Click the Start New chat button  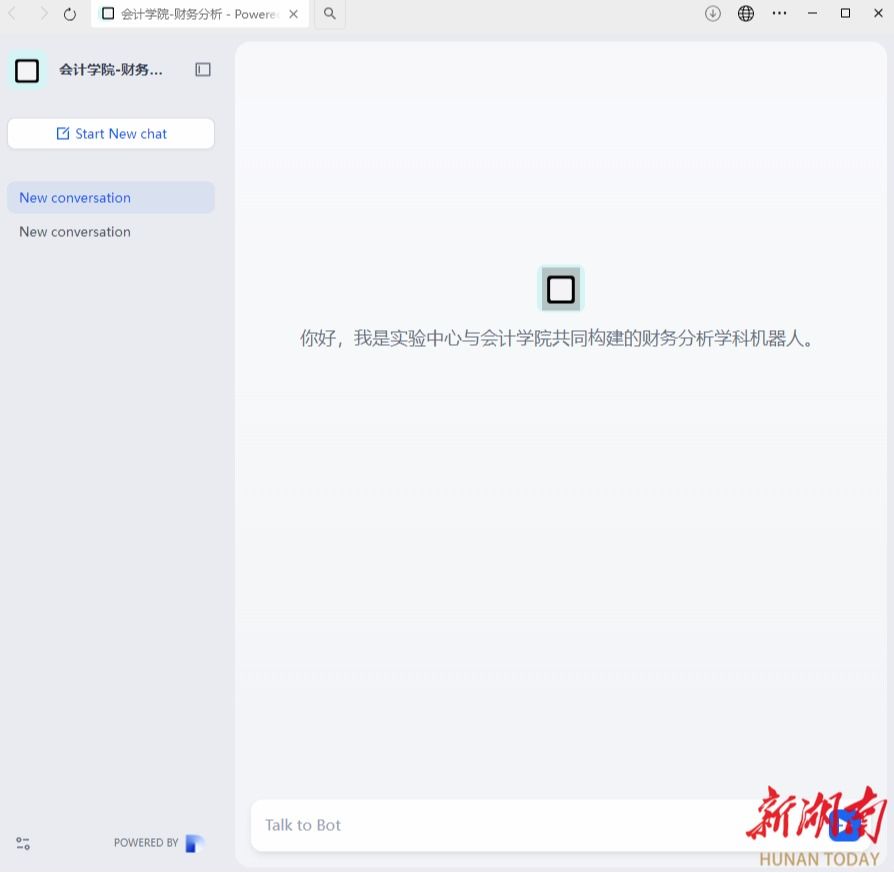pyautogui.click(x=111, y=134)
